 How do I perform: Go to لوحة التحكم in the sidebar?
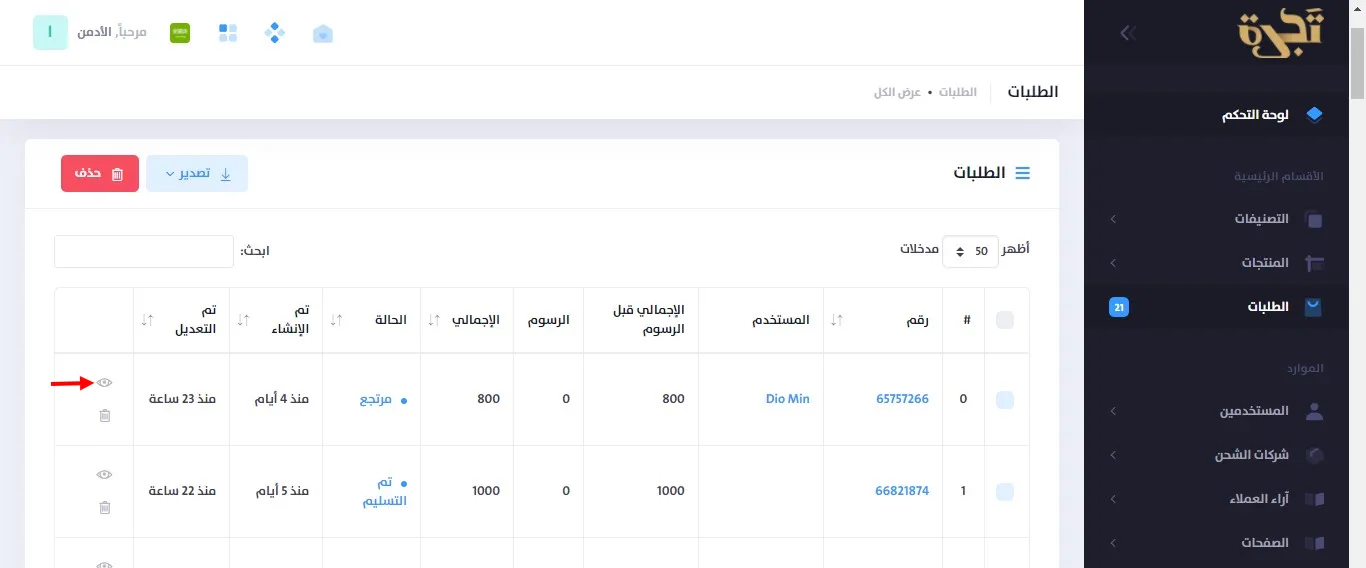coord(1255,115)
